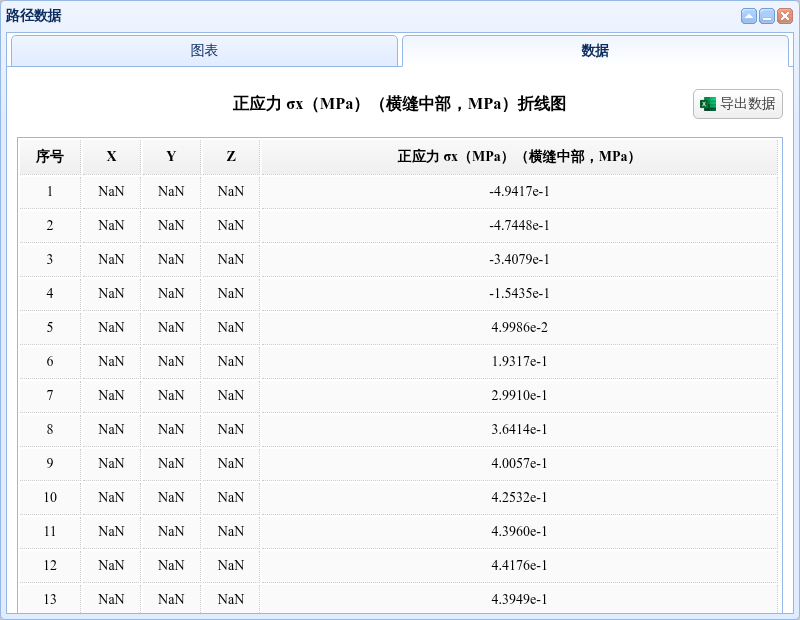Click the Z NaN cell in row 12

(231, 565)
